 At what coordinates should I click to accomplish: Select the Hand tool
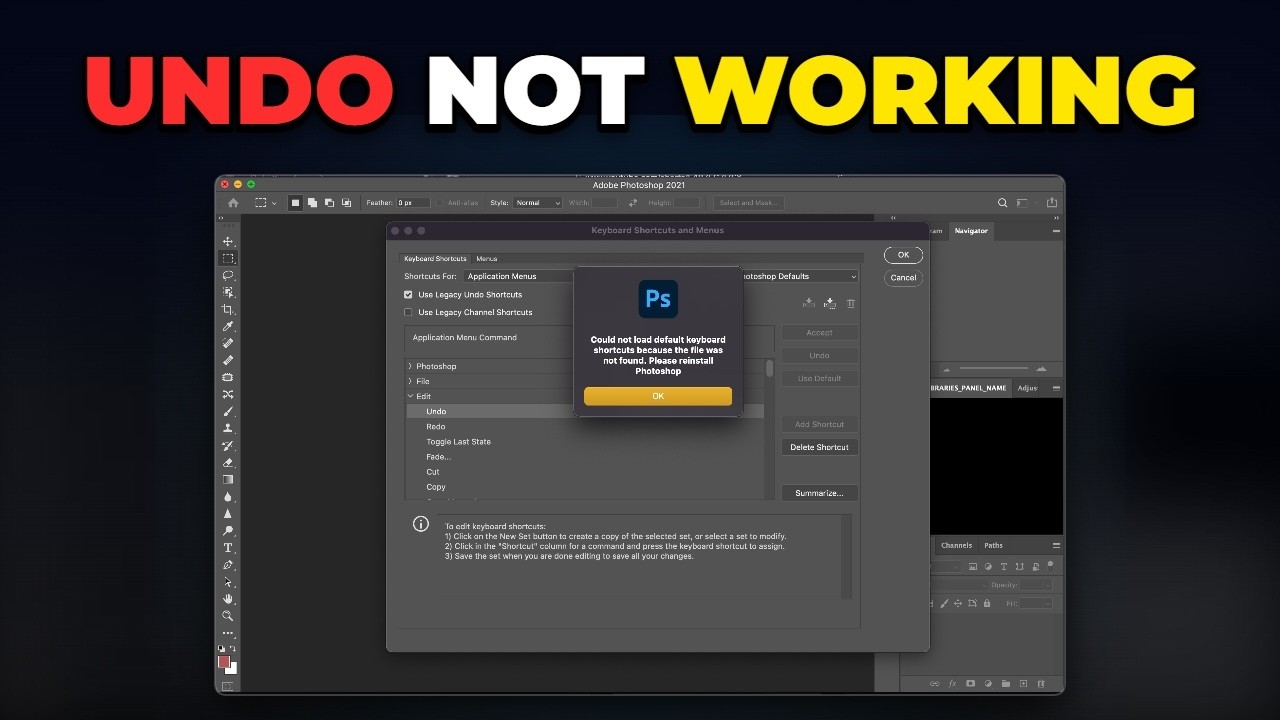click(x=228, y=599)
